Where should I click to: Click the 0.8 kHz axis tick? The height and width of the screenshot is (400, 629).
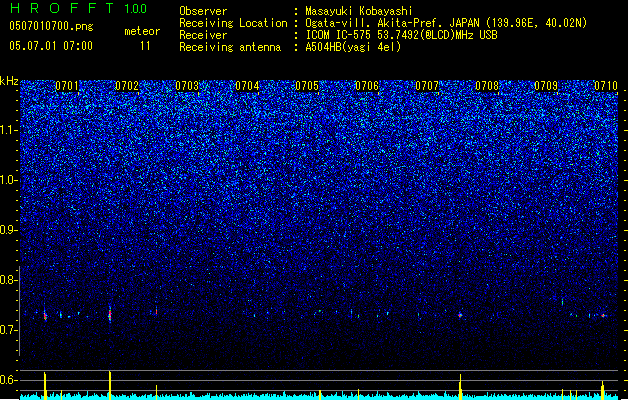click(x=9, y=280)
